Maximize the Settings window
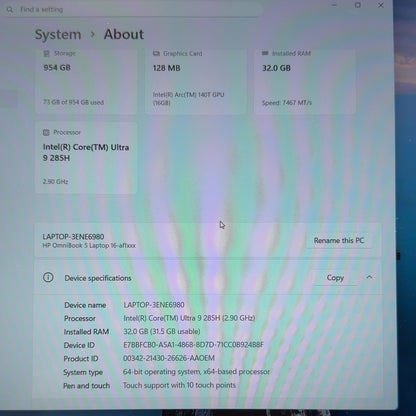This screenshot has width=416, height=416. [358, 5]
